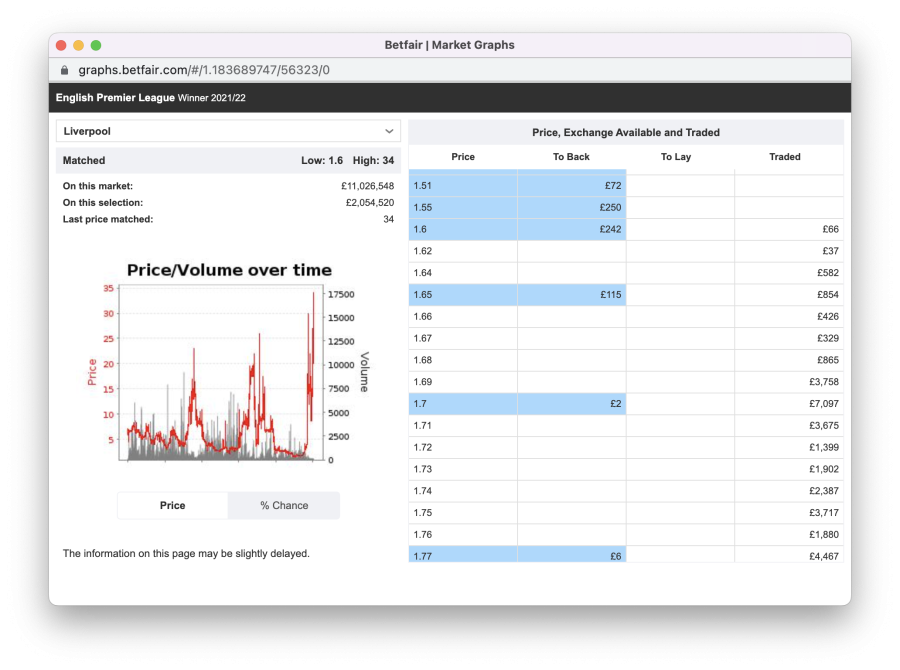Image resolution: width=900 pixels, height=670 pixels.
Task: Select the 1.76 price cell
Action: [463, 535]
